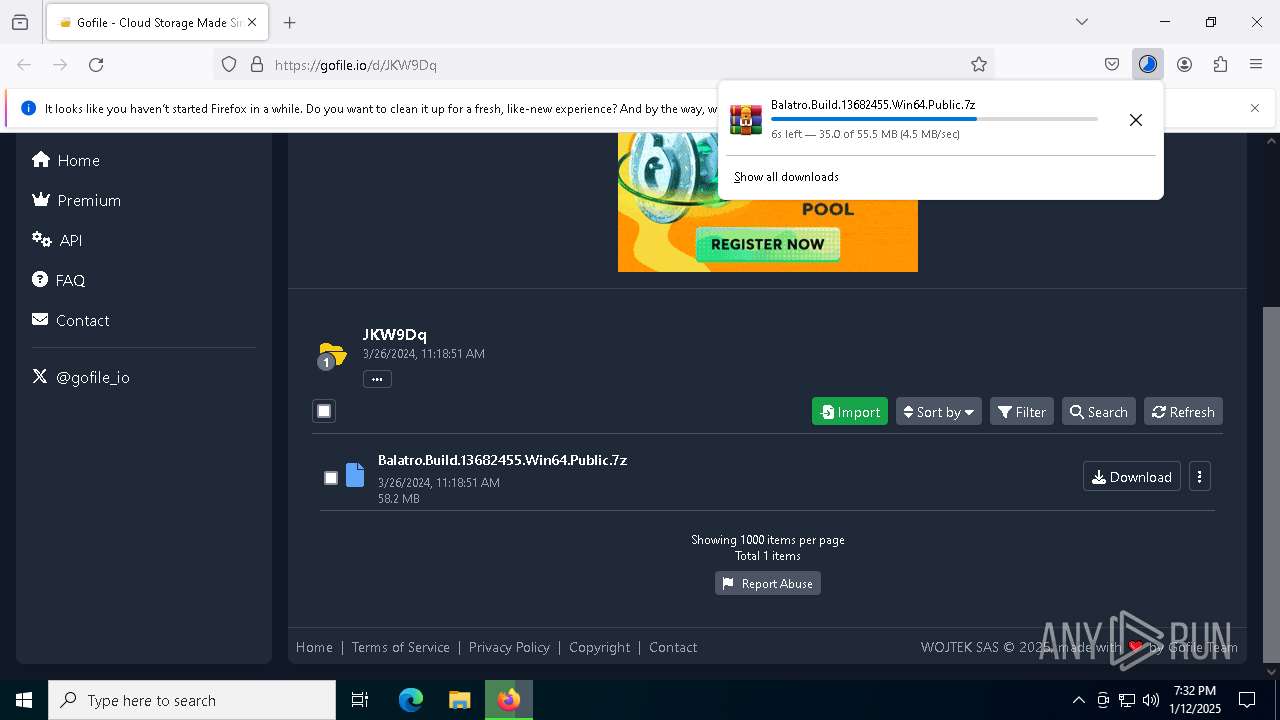This screenshot has height=720, width=1280.
Task: Click the page vertical scrollbar
Action: coord(1271,484)
